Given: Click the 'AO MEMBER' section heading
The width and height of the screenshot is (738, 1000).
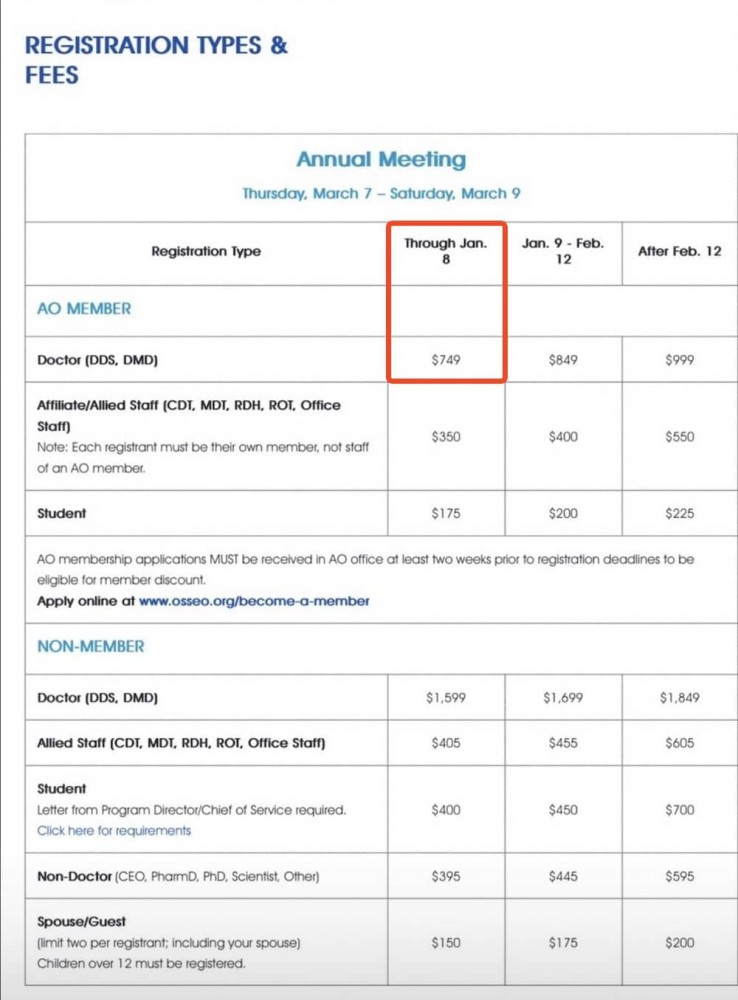Looking at the screenshot, I should (x=84, y=309).
